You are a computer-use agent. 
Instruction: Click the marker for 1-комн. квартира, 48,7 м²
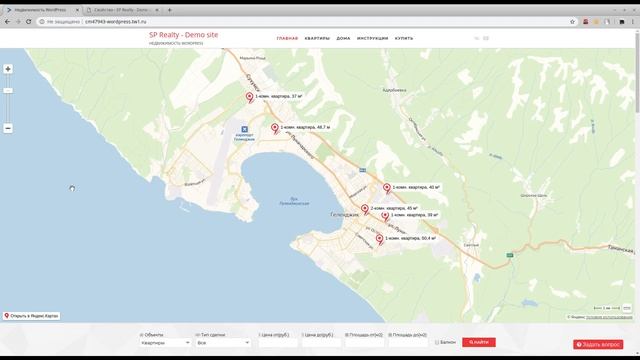[x=275, y=129]
